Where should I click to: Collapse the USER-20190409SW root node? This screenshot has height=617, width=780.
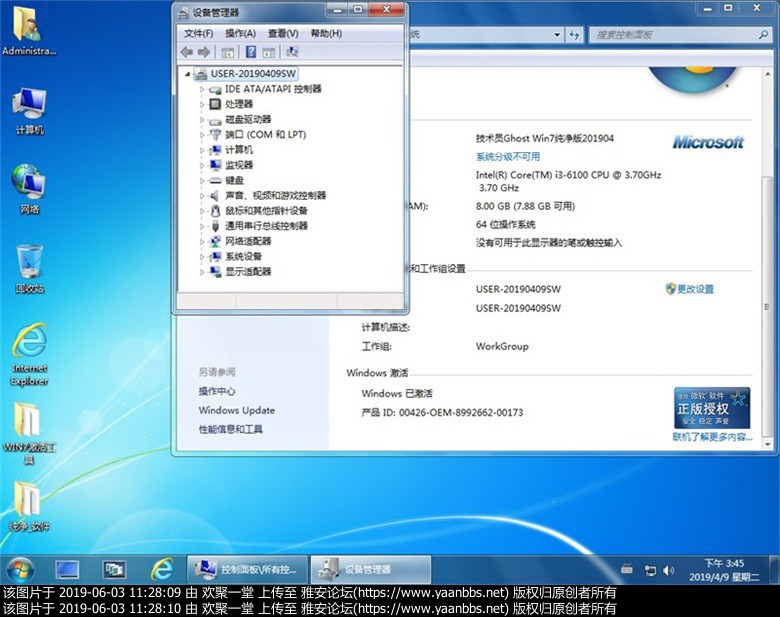pos(188,74)
